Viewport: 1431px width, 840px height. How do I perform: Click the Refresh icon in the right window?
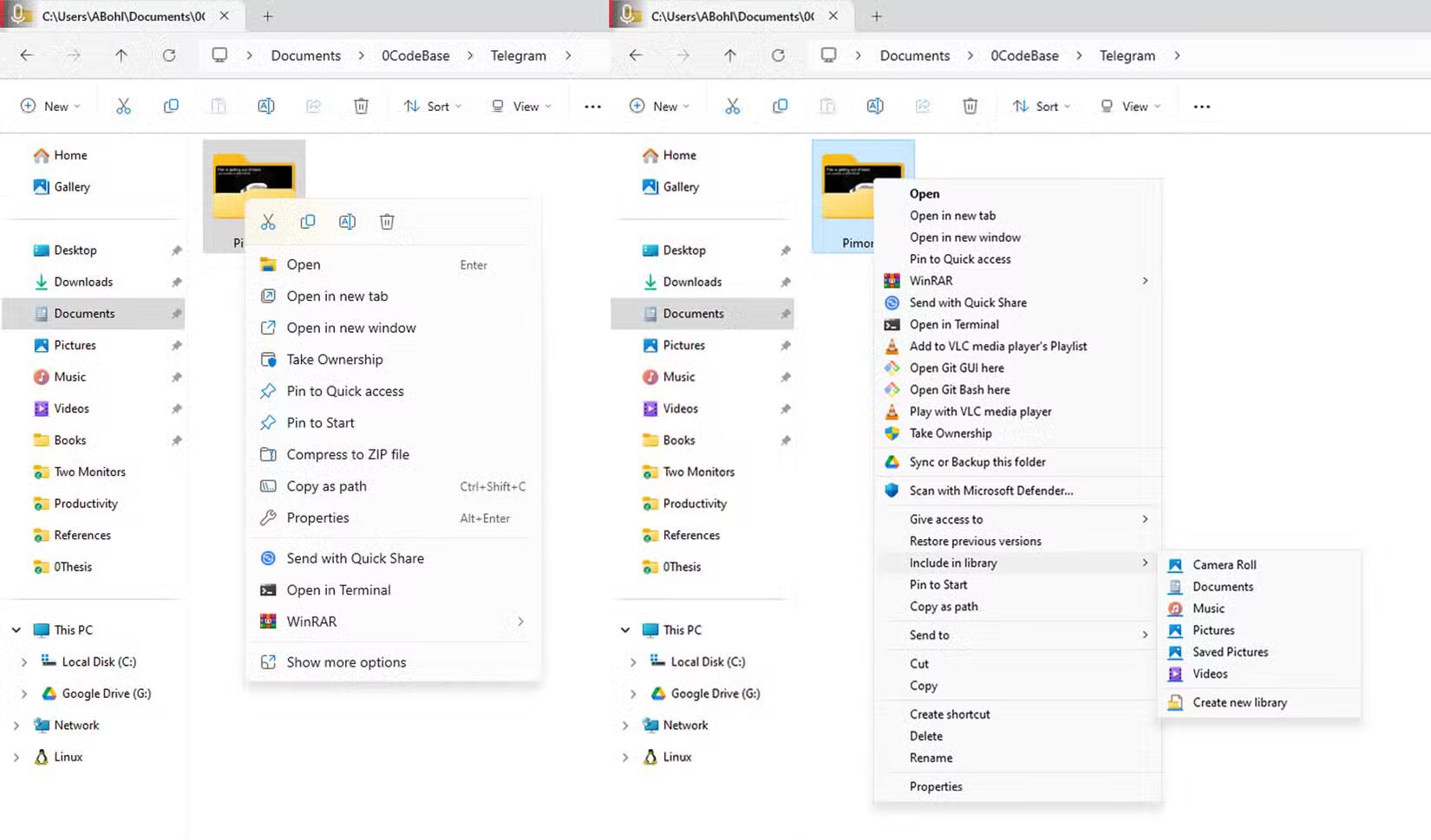coord(778,55)
